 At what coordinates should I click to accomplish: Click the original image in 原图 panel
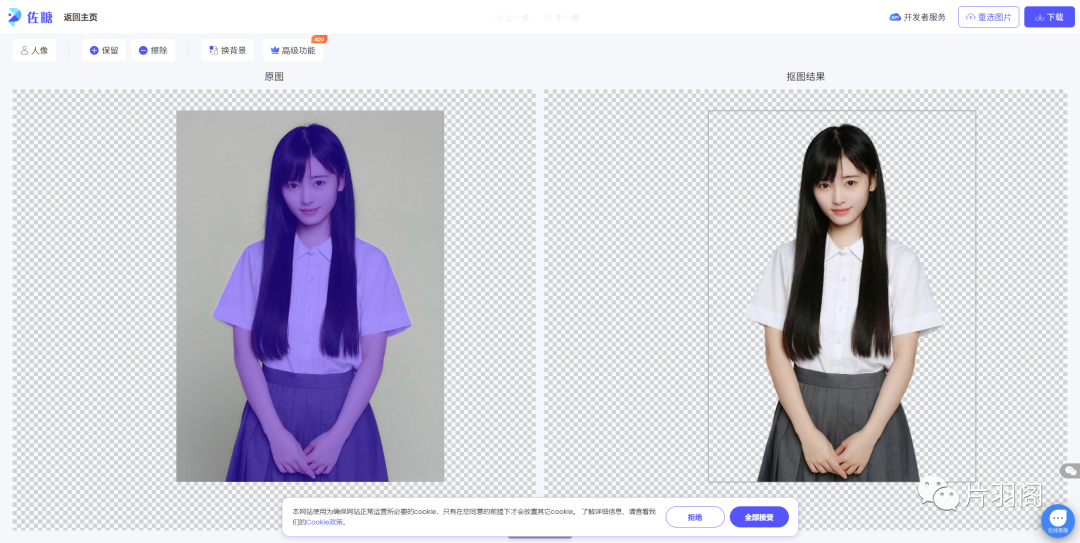(x=310, y=296)
